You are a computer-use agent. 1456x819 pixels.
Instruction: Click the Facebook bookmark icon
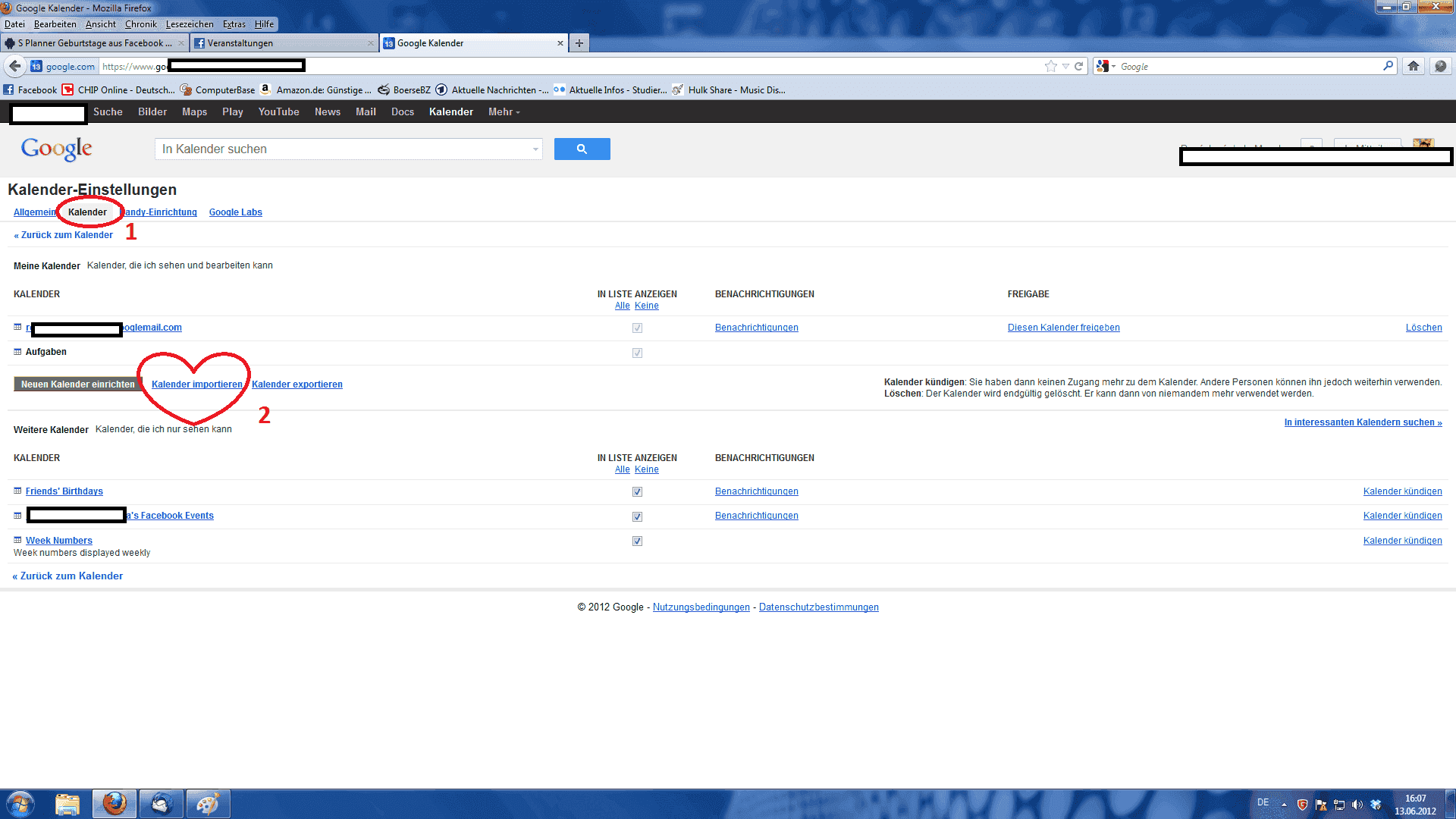pyautogui.click(x=8, y=89)
